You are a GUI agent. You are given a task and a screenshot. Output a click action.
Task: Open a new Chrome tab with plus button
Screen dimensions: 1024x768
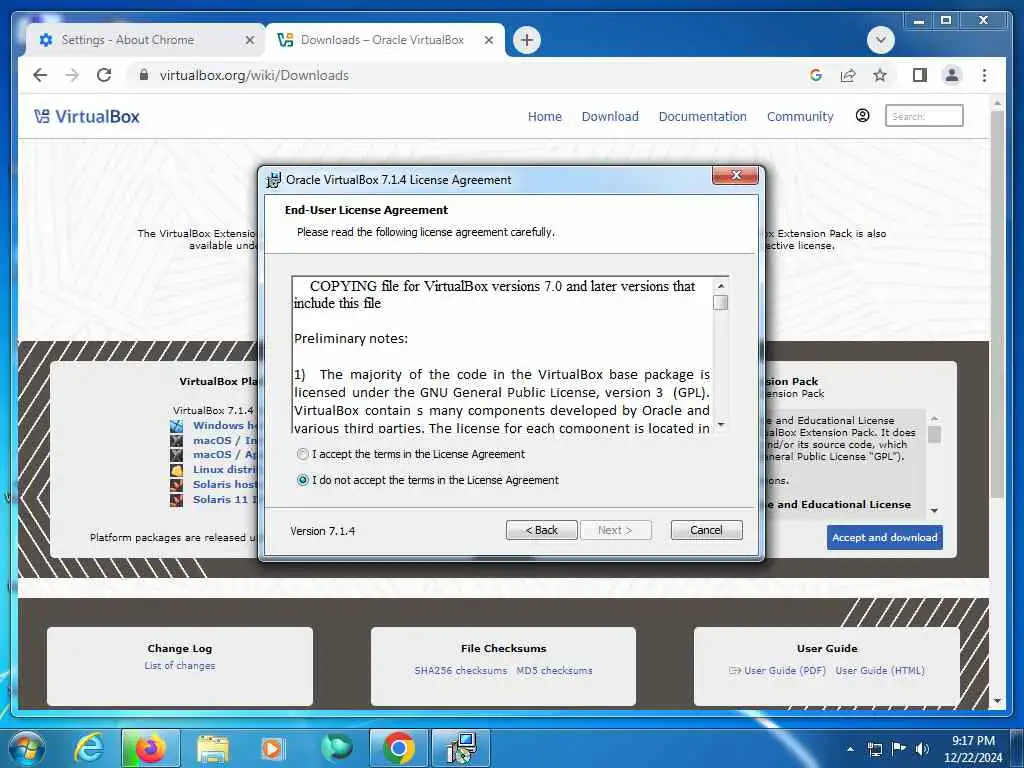[x=526, y=40]
